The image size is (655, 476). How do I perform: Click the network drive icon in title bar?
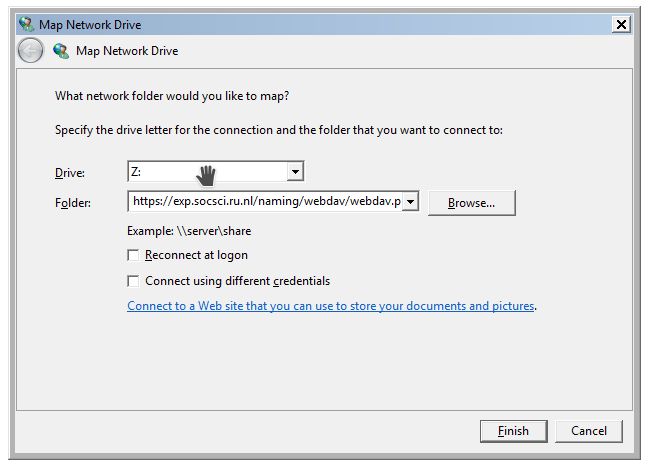tap(25, 24)
